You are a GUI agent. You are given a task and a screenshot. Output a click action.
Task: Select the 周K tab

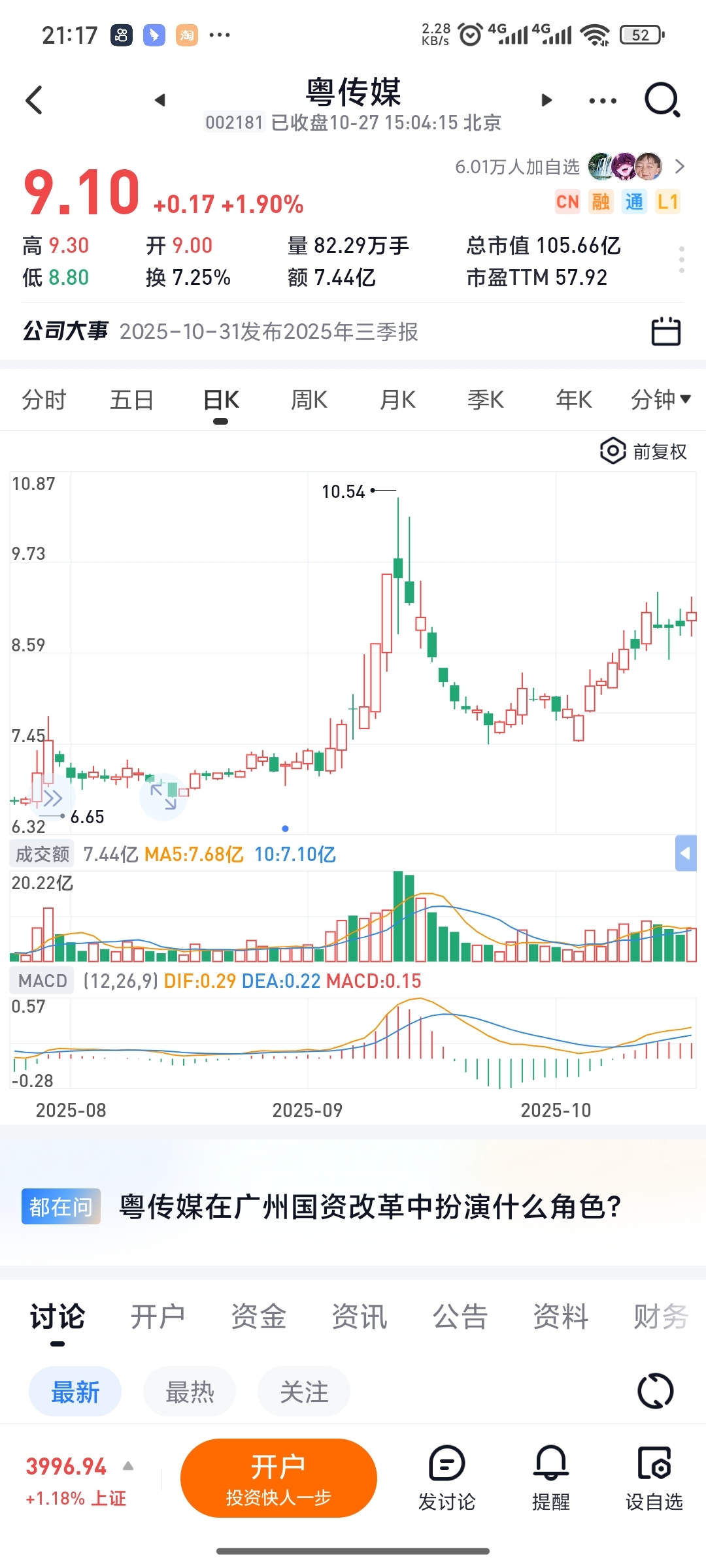[x=309, y=399]
